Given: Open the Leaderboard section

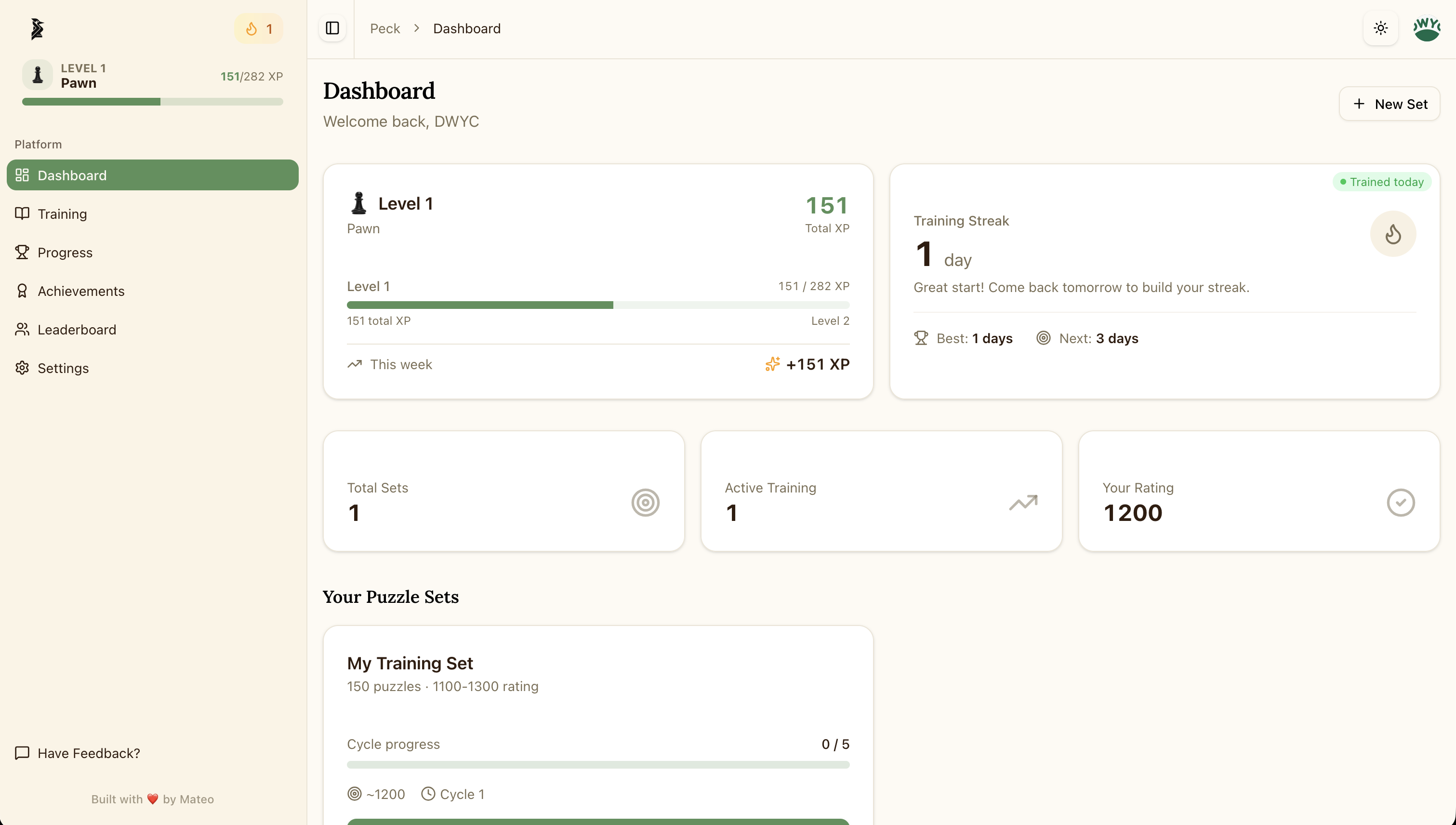Looking at the screenshot, I should 77,329.
